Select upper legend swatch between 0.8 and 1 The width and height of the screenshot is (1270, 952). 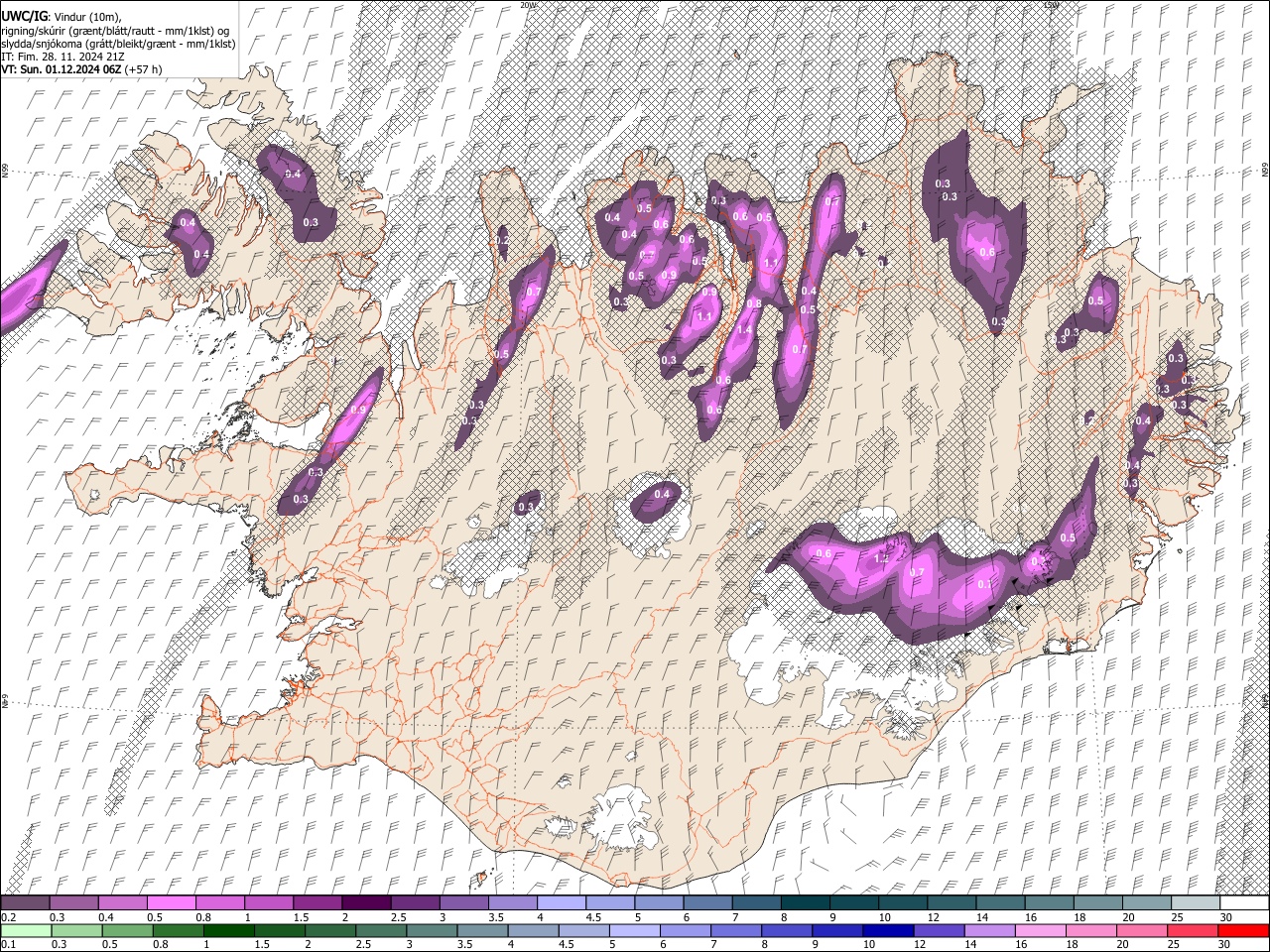pos(220,902)
